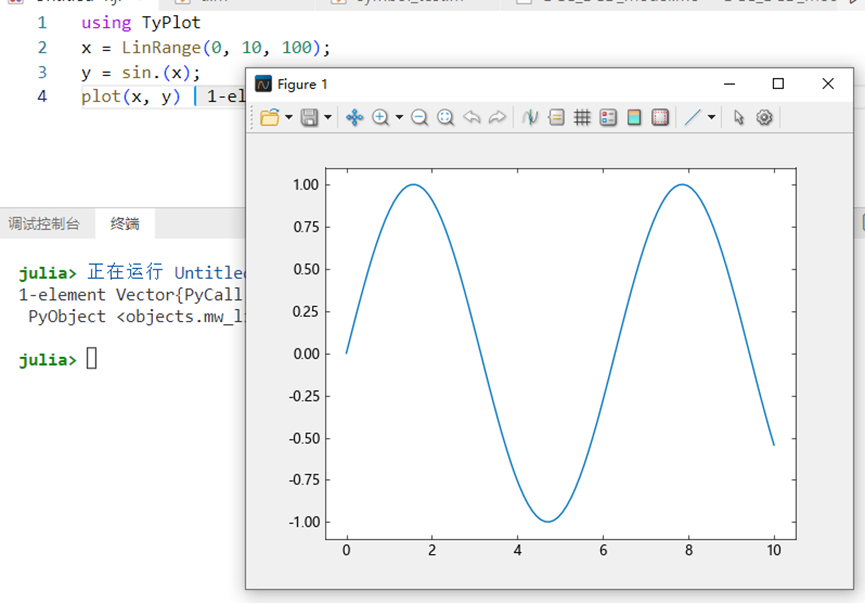Image resolution: width=865 pixels, height=603 pixels.
Task: Select the line drawing tool
Action: point(692,117)
